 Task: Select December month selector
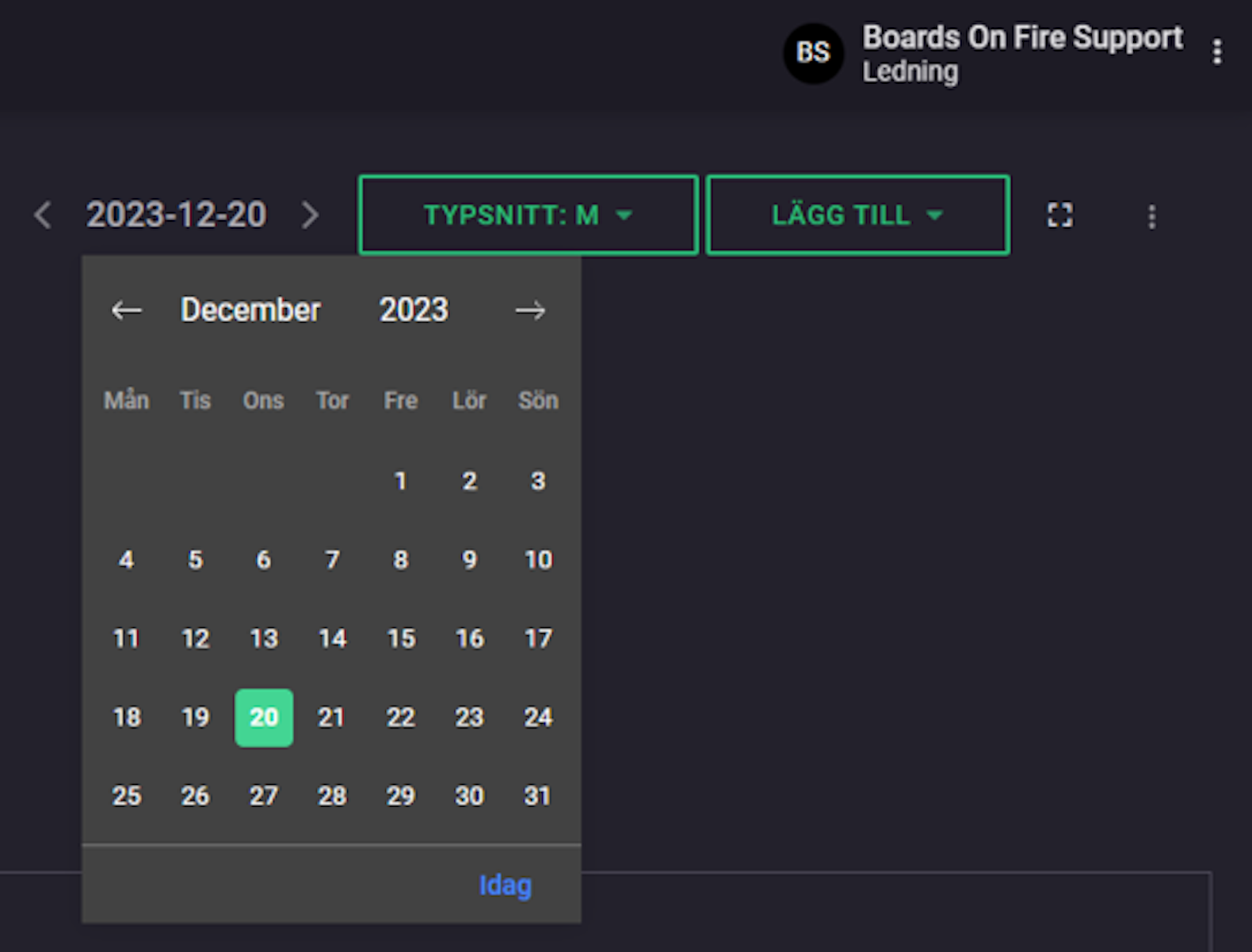click(x=250, y=310)
